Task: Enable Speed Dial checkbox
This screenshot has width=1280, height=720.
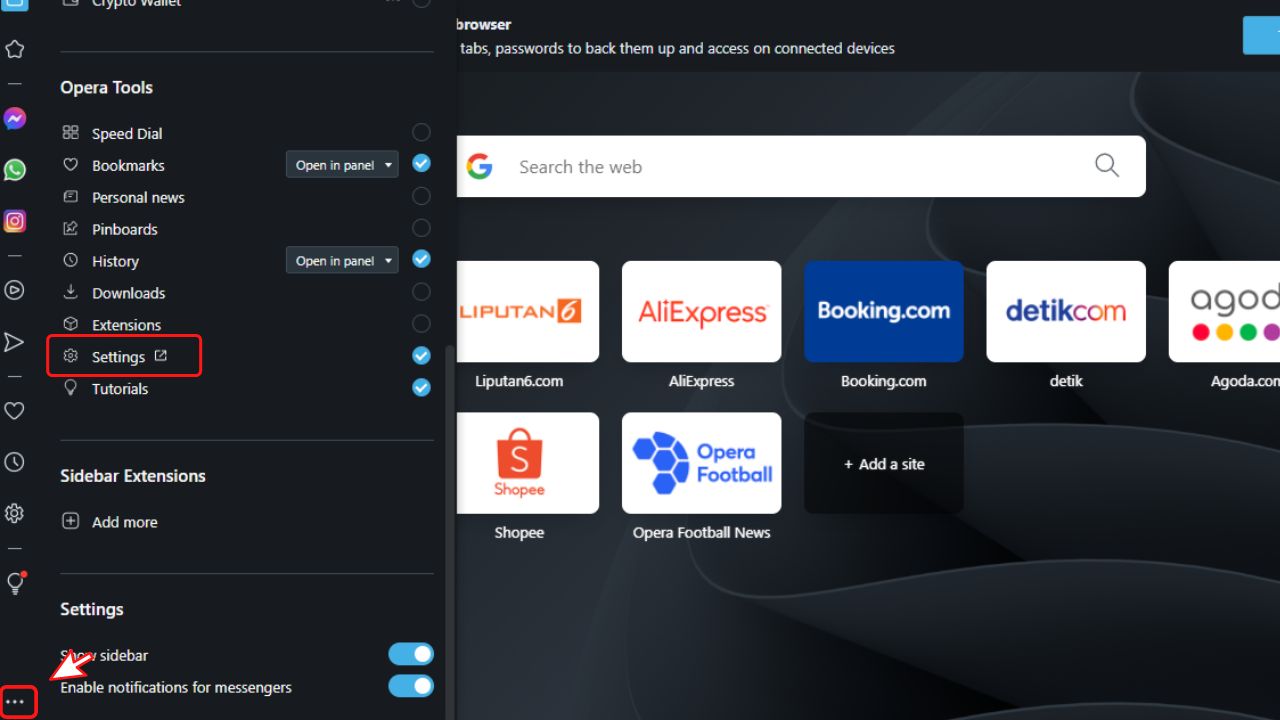Action: pyautogui.click(x=421, y=132)
